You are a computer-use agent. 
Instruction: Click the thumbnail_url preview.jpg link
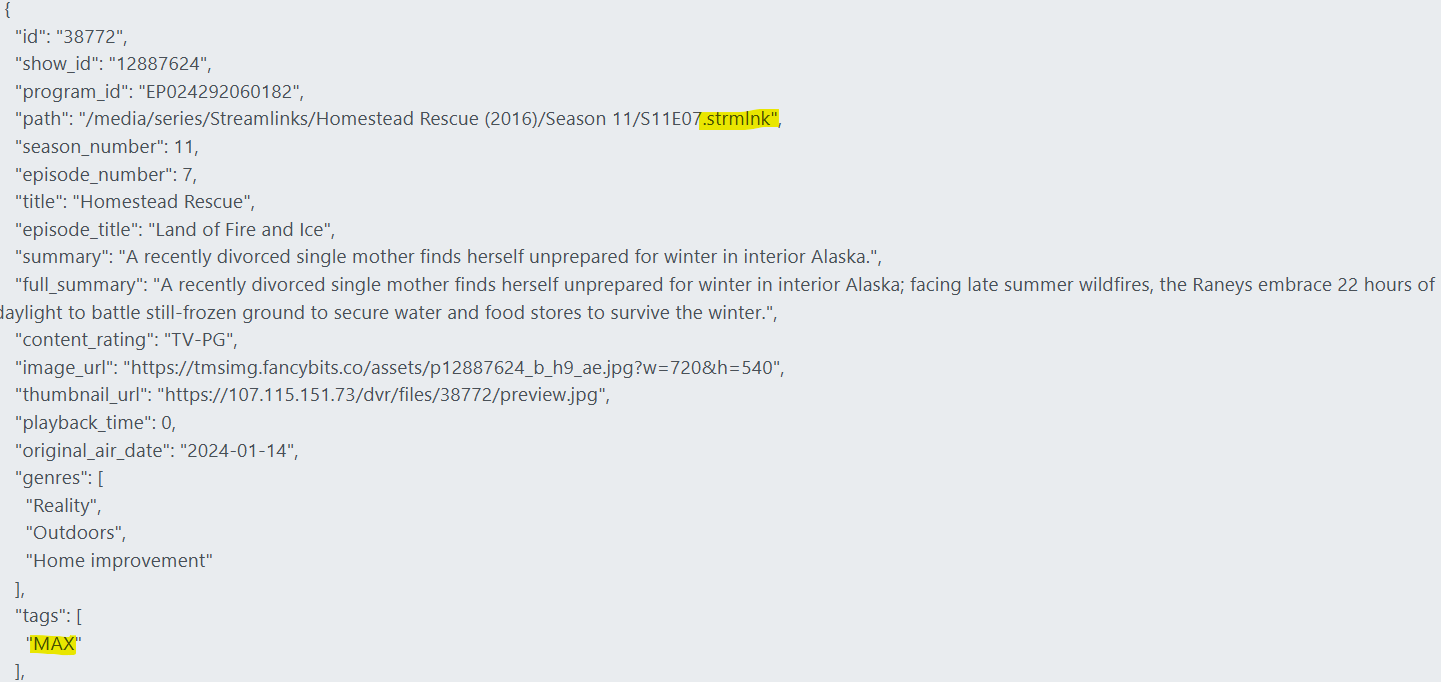pyautogui.click(x=383, y=395)
